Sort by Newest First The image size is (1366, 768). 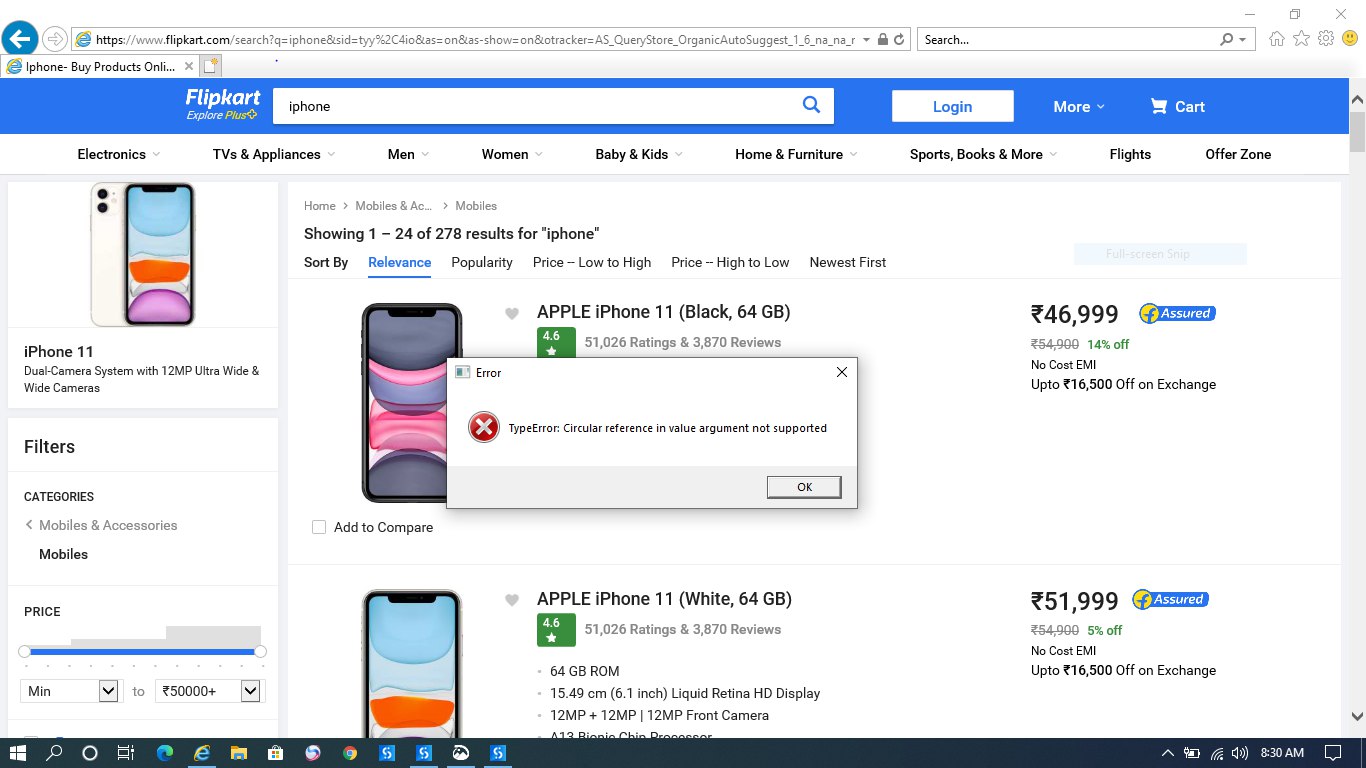(848, 262)
